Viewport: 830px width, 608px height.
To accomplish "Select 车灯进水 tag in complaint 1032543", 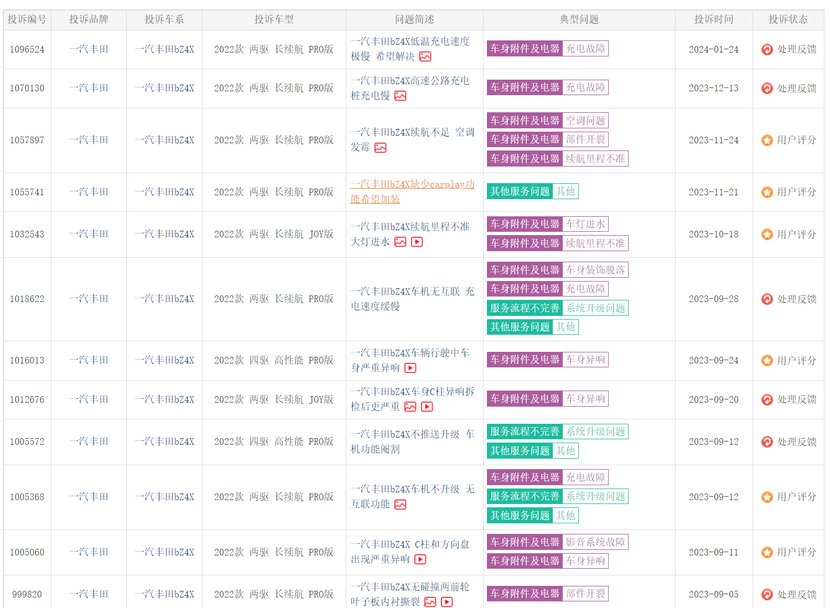I will point(585,224).
